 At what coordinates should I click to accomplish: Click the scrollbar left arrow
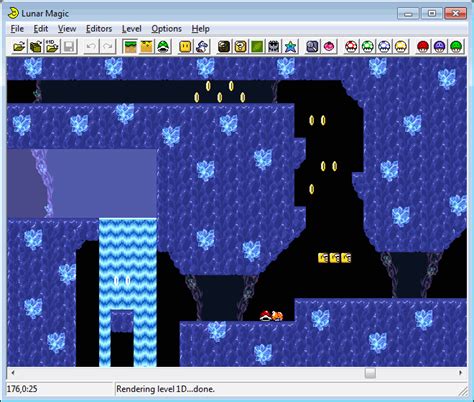[13, 373]
